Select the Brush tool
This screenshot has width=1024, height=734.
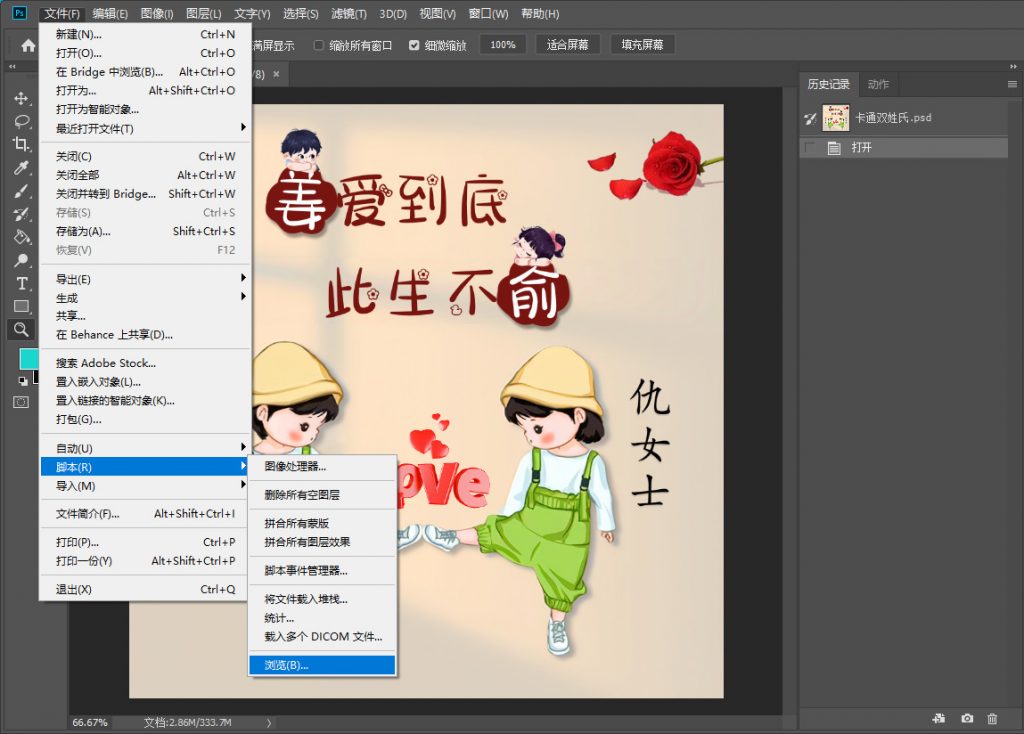[x=22, y=189]
